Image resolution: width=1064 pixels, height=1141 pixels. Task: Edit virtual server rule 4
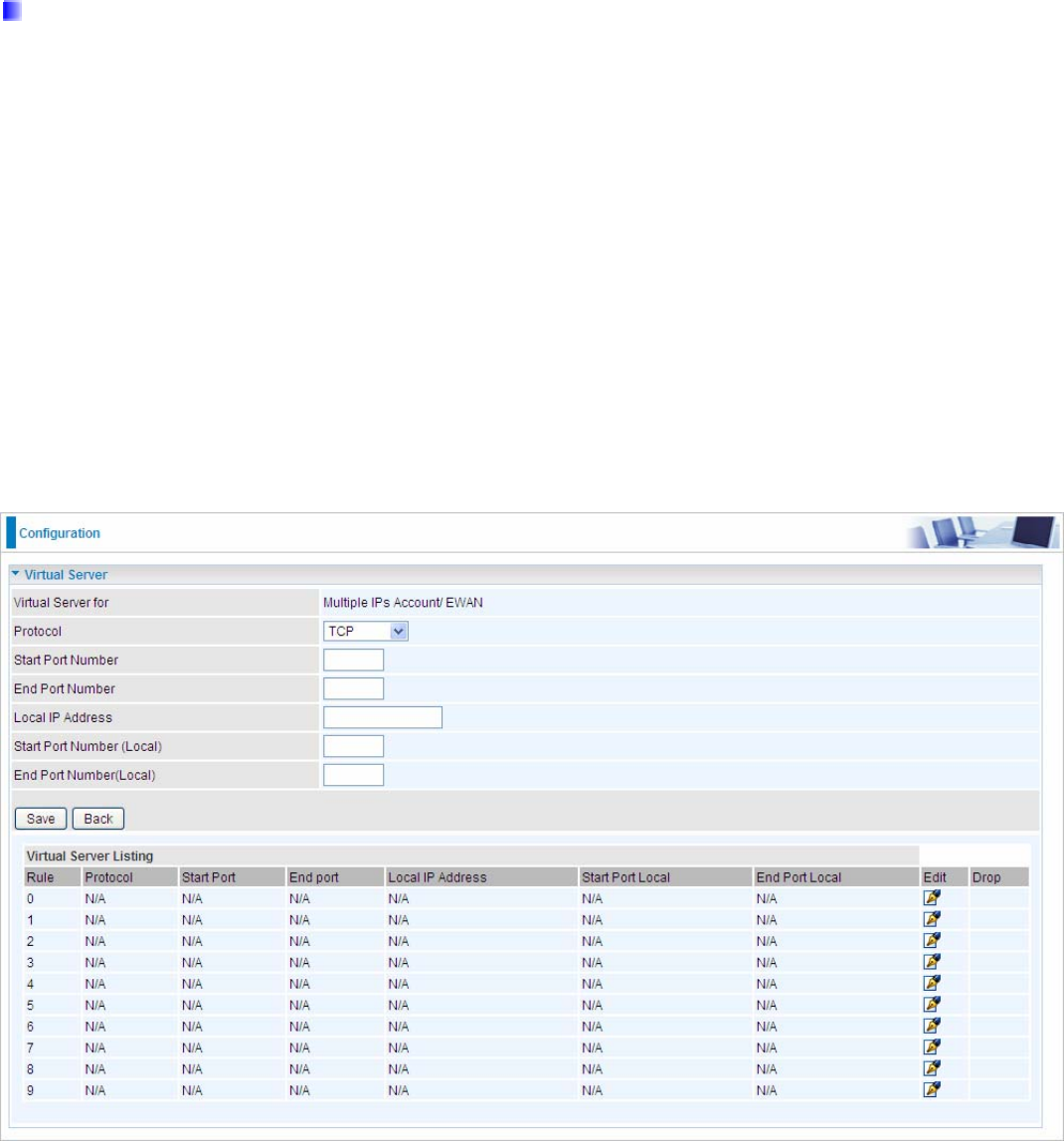(x=932, y=983)
